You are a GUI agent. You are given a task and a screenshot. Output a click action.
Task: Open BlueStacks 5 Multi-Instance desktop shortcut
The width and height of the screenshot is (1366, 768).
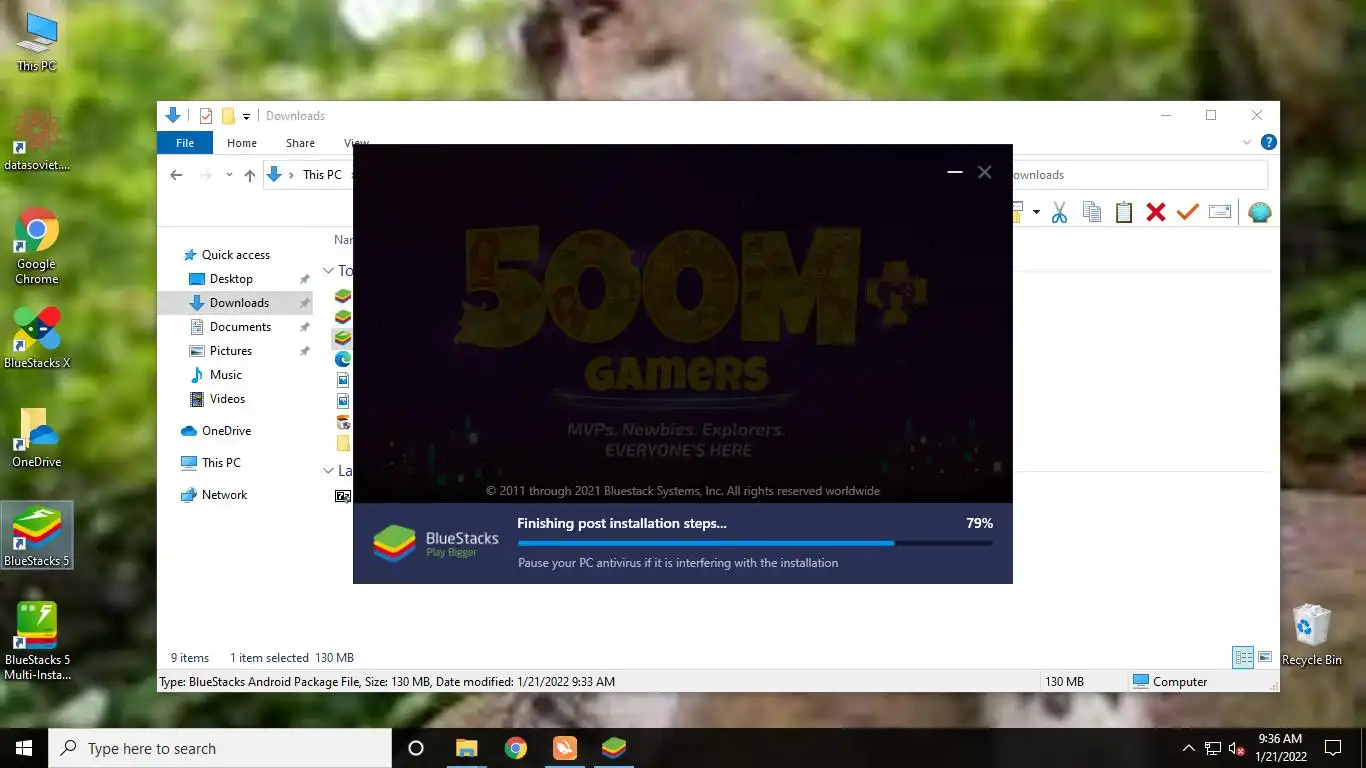click(x=37, y=641)
